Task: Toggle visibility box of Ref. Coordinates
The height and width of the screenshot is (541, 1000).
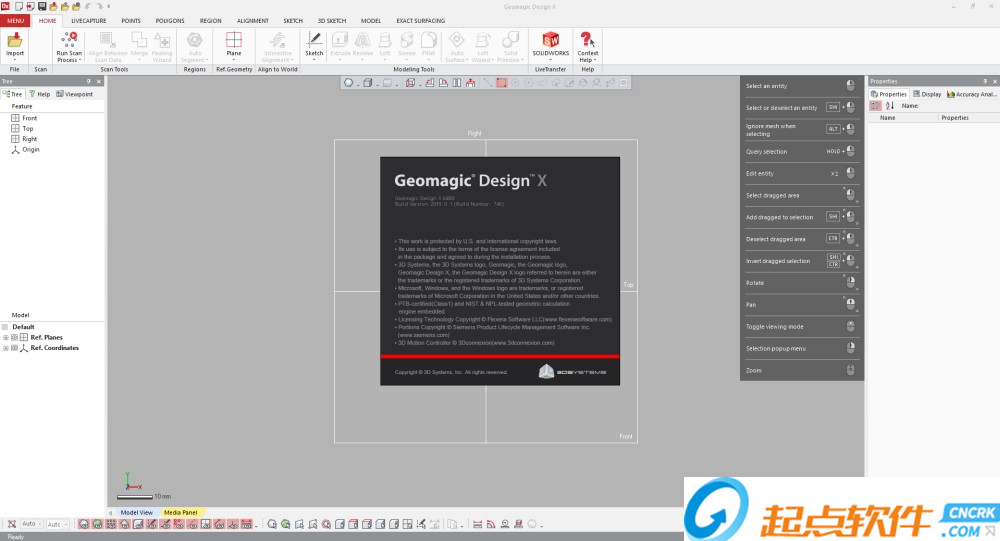Action: point(14,348)
